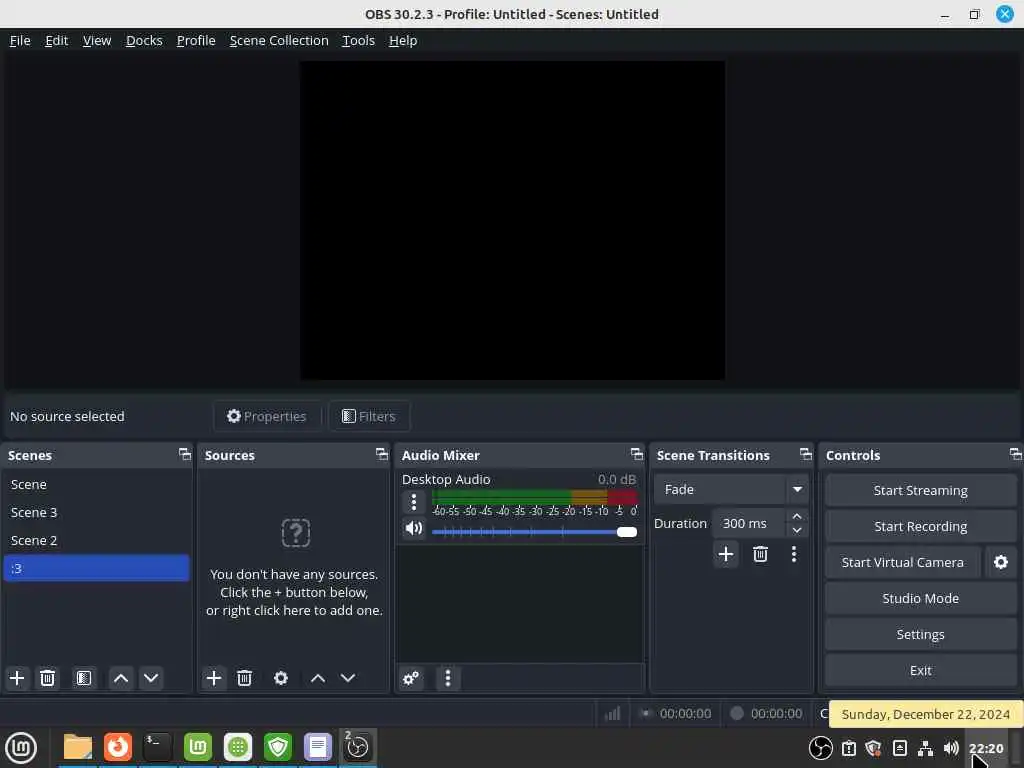The height and width of the screenshot is (768, 1024).
Task: Click the Exit button
Action: tap(920, 670)
